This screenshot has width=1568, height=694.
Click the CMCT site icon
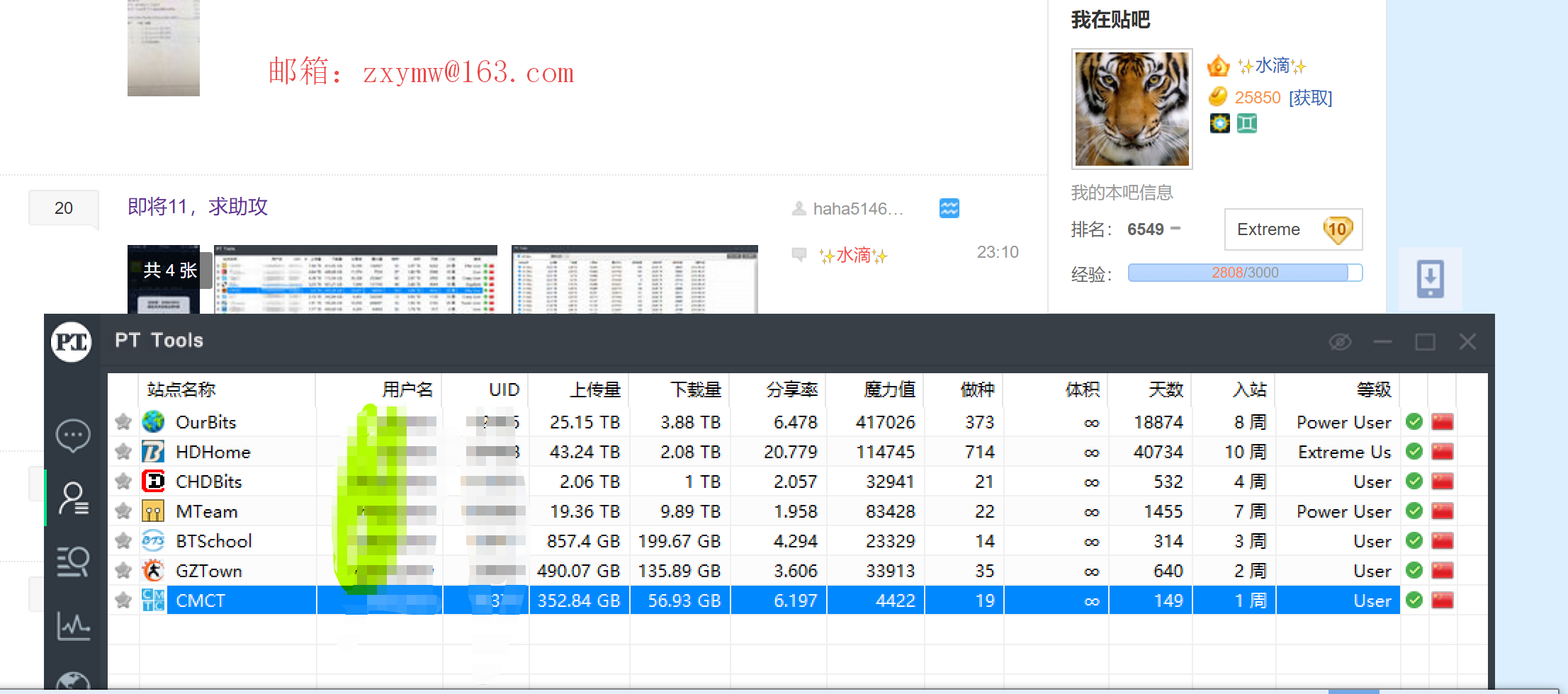tap(153, 601)
